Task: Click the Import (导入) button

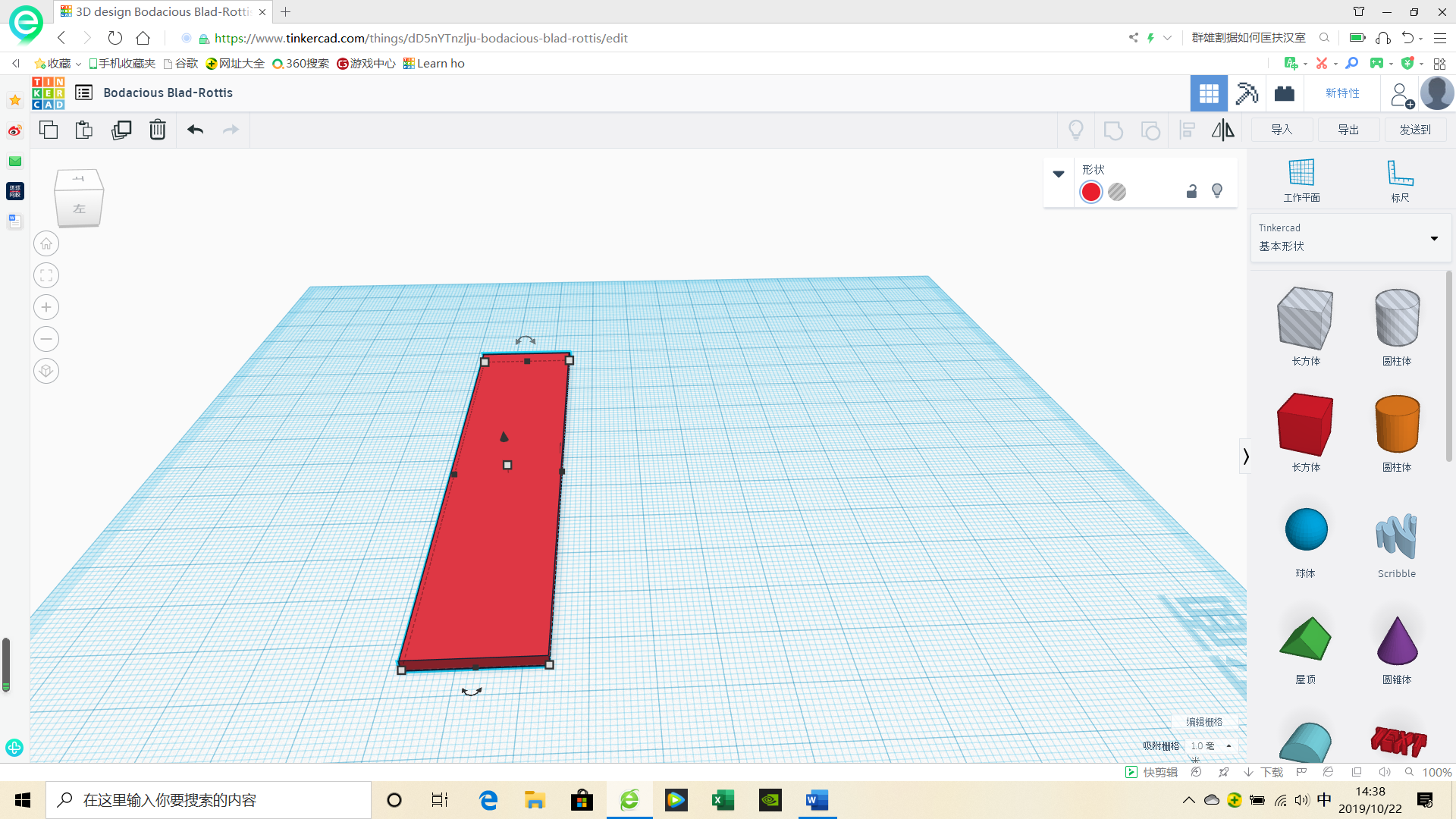Action: tap(1282, 130)
